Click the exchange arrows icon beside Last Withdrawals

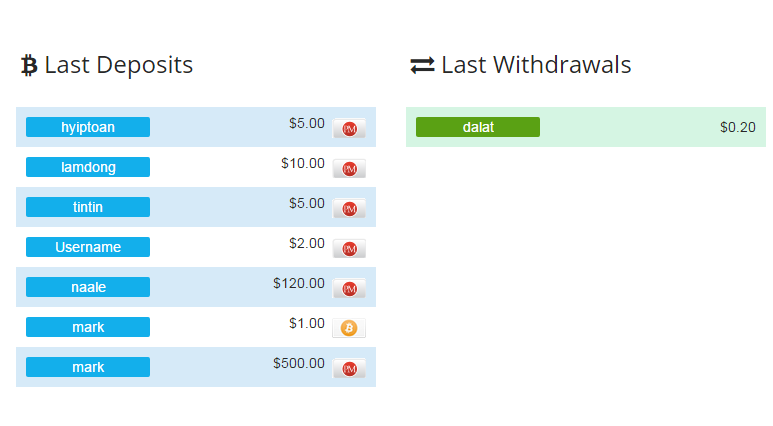pos(422,66)
